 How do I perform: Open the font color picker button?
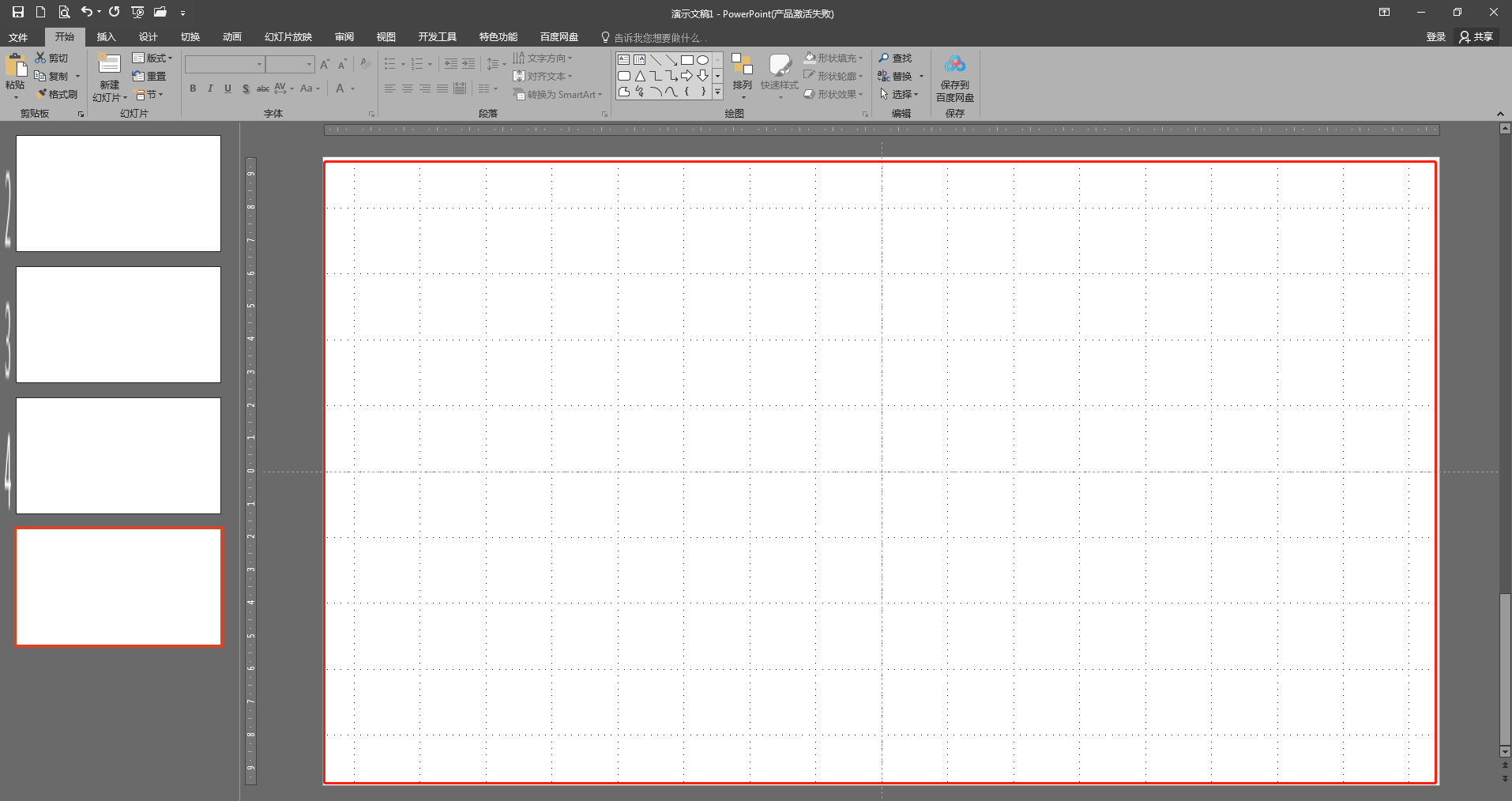[x=340, y=88]
